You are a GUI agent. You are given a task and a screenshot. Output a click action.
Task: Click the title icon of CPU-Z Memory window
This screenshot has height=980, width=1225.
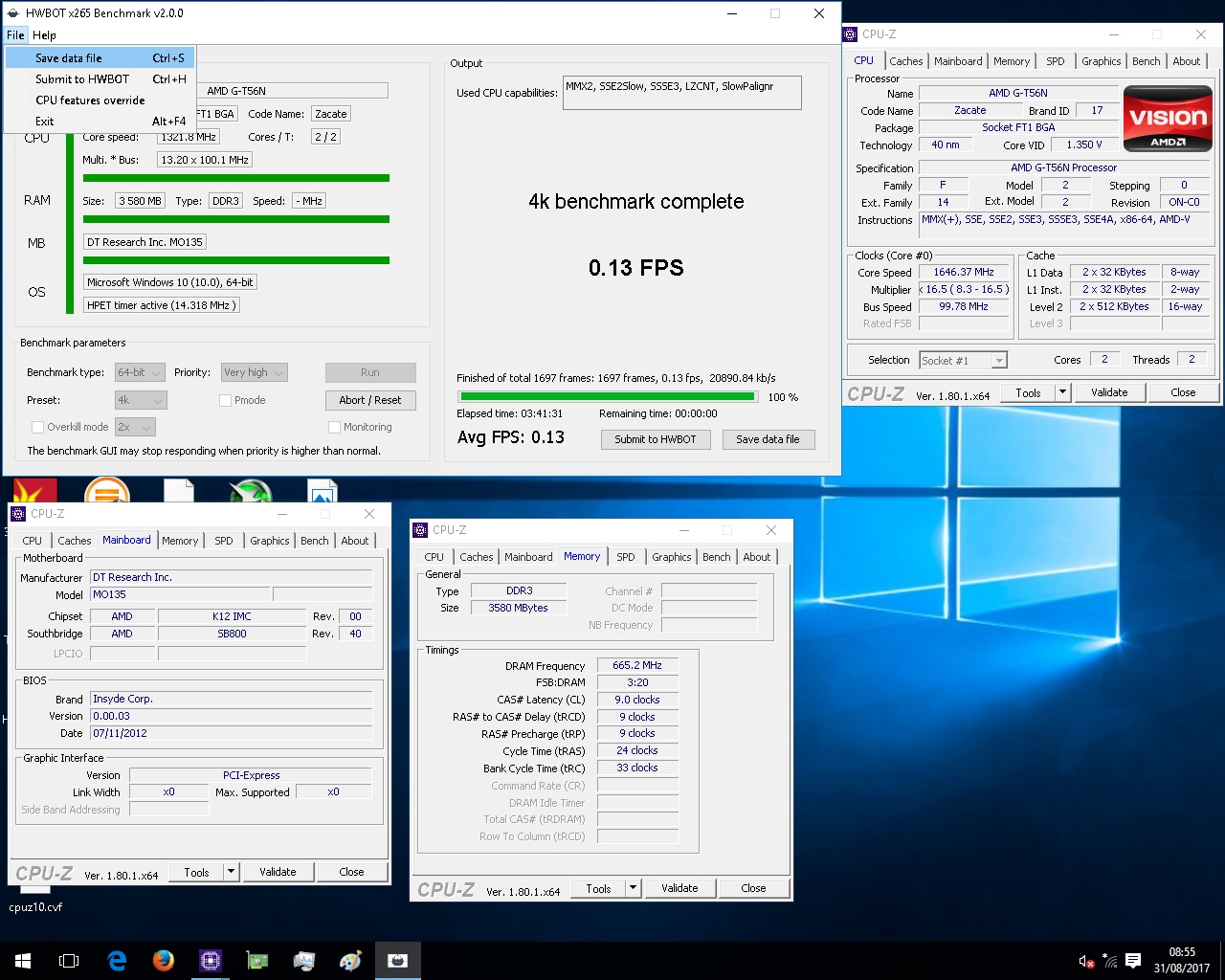coord(420,530)
